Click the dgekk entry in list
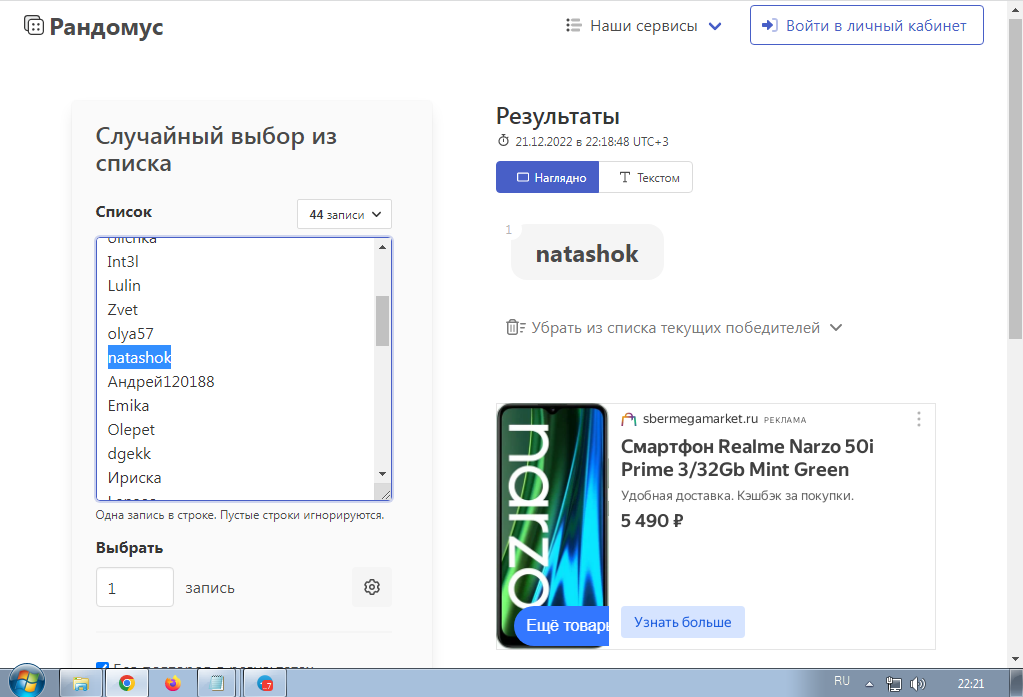 click(x=129, y=454)
